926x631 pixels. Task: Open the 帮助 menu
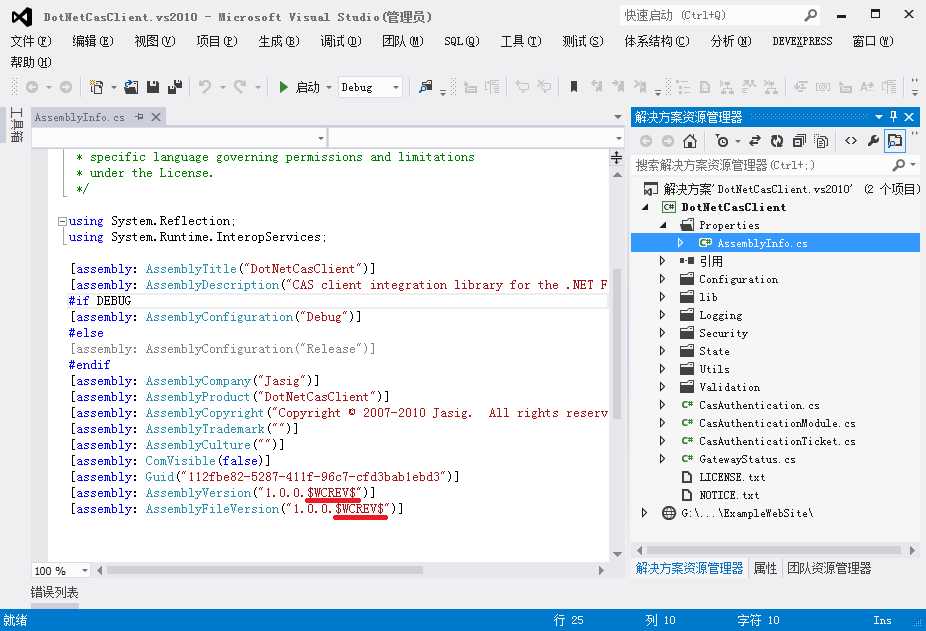coord(31,62)
